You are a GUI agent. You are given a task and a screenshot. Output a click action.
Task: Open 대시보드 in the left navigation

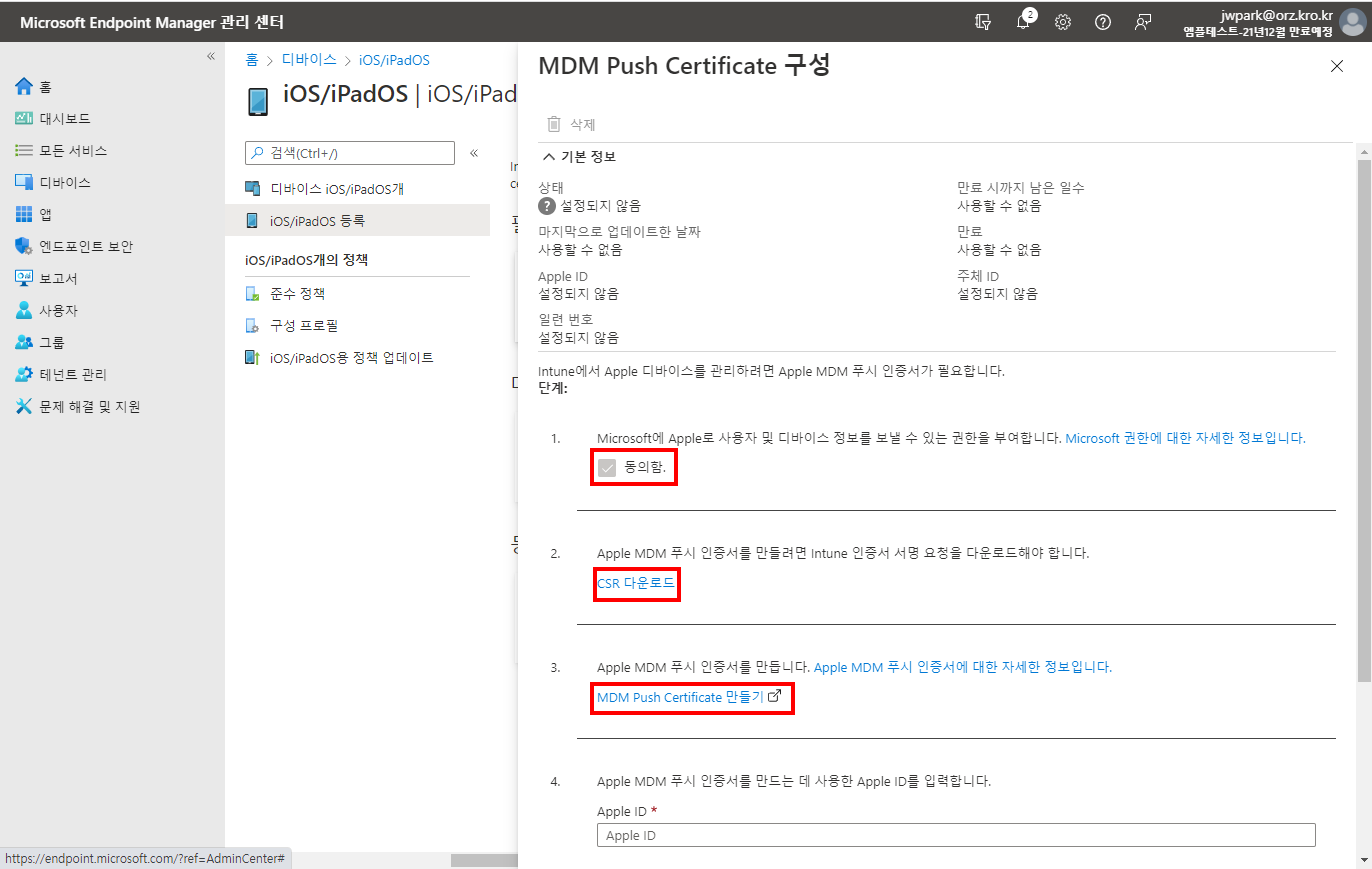click(x=53, y=119)
